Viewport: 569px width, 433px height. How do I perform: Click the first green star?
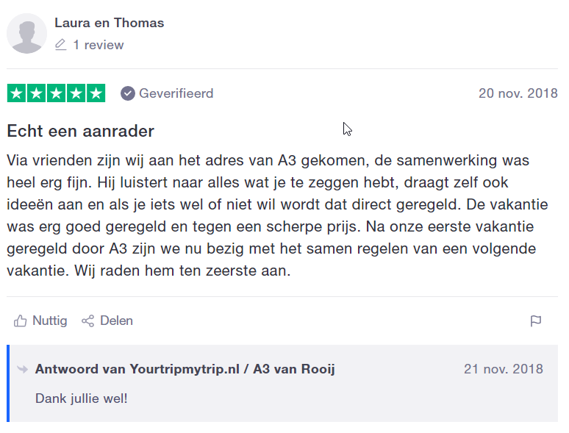[x=17, y=93]
